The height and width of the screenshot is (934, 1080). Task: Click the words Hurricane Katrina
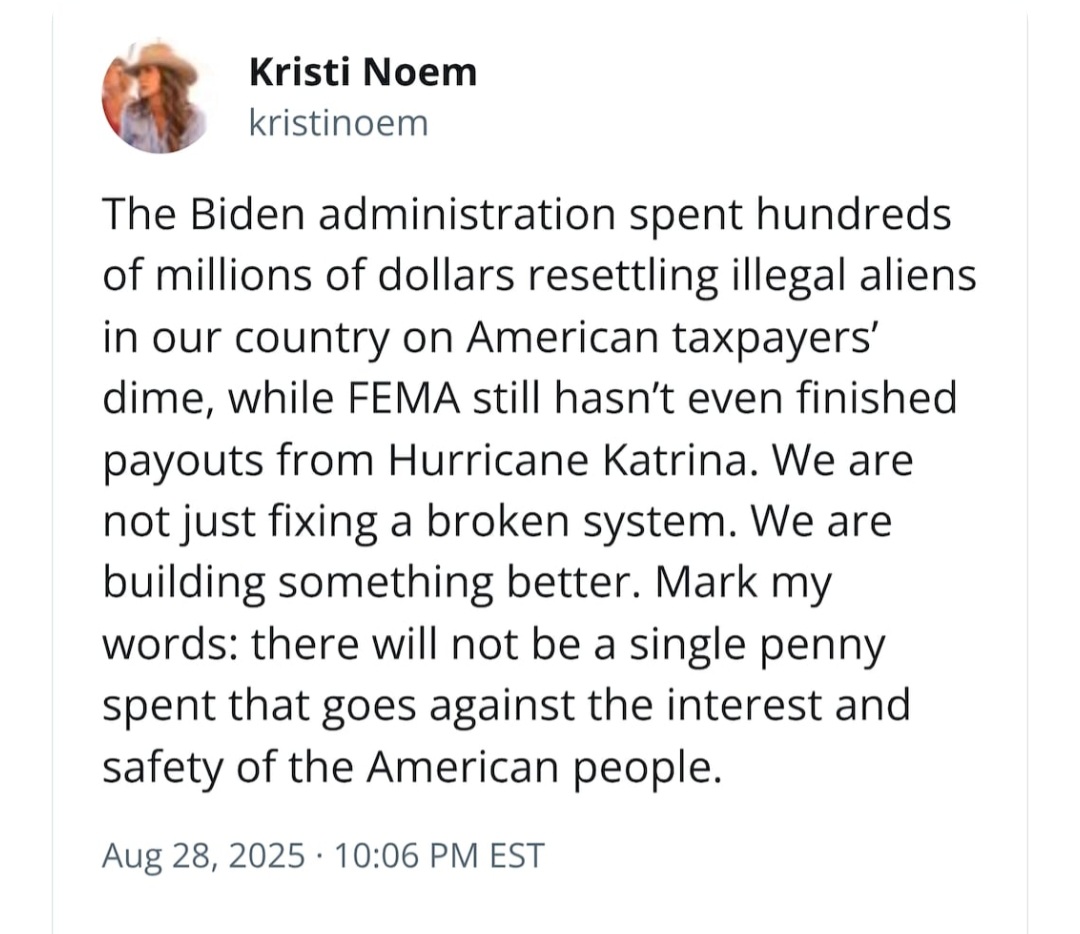click(568, 460)
